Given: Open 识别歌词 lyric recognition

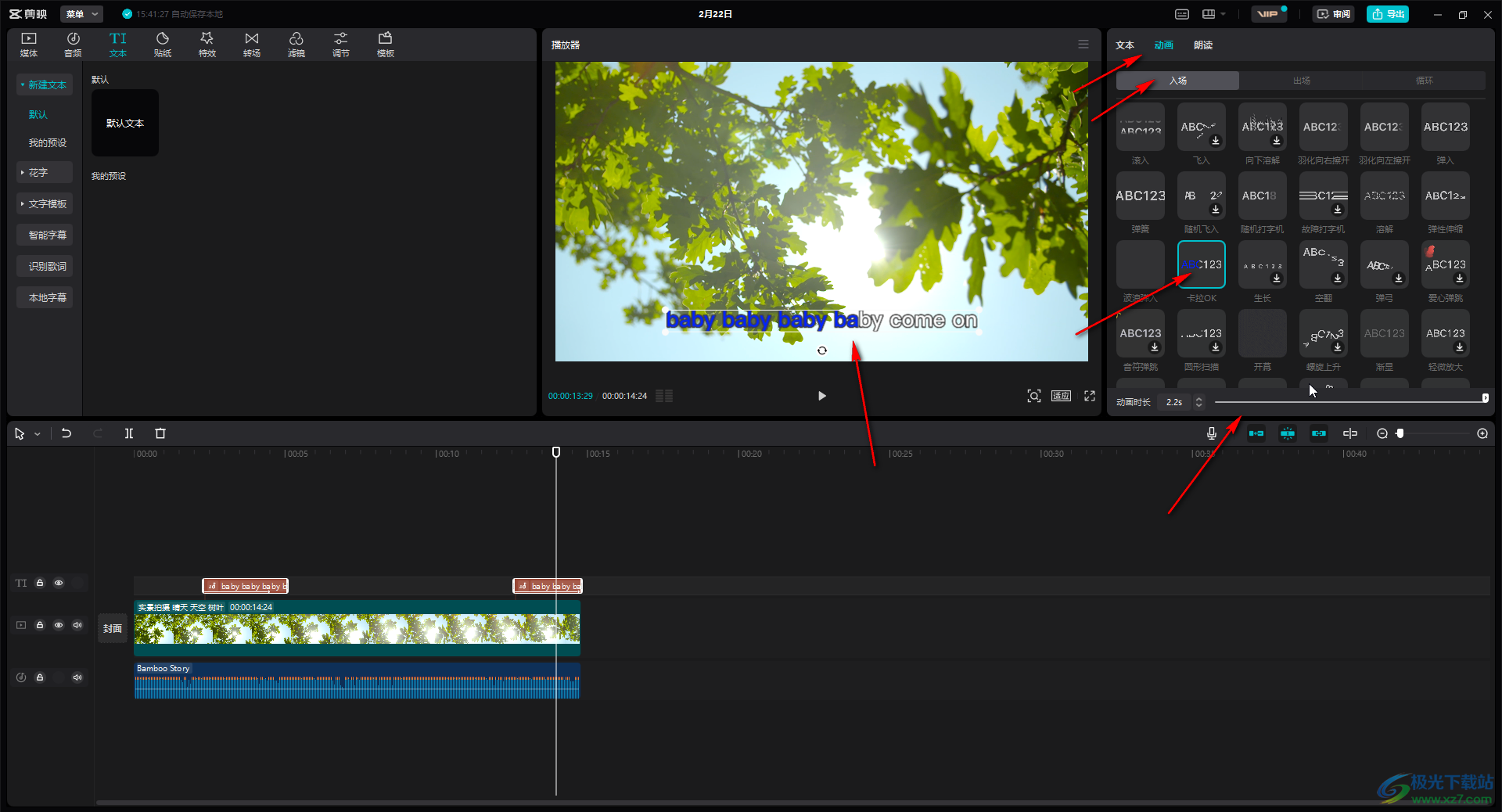Looking at the screenshot, I should [45, 266].
